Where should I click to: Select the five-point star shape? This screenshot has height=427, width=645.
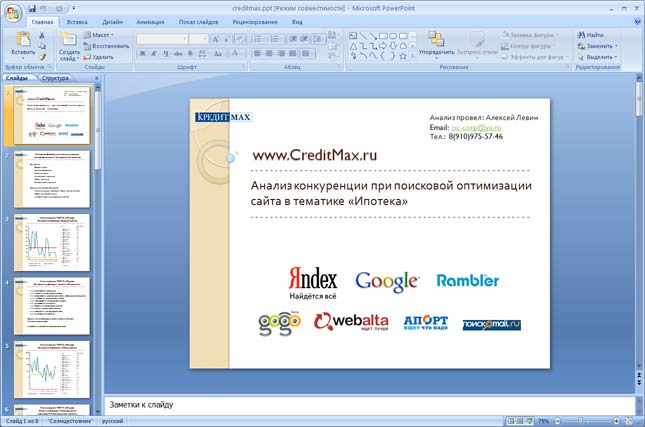click(x=403, y=56)
